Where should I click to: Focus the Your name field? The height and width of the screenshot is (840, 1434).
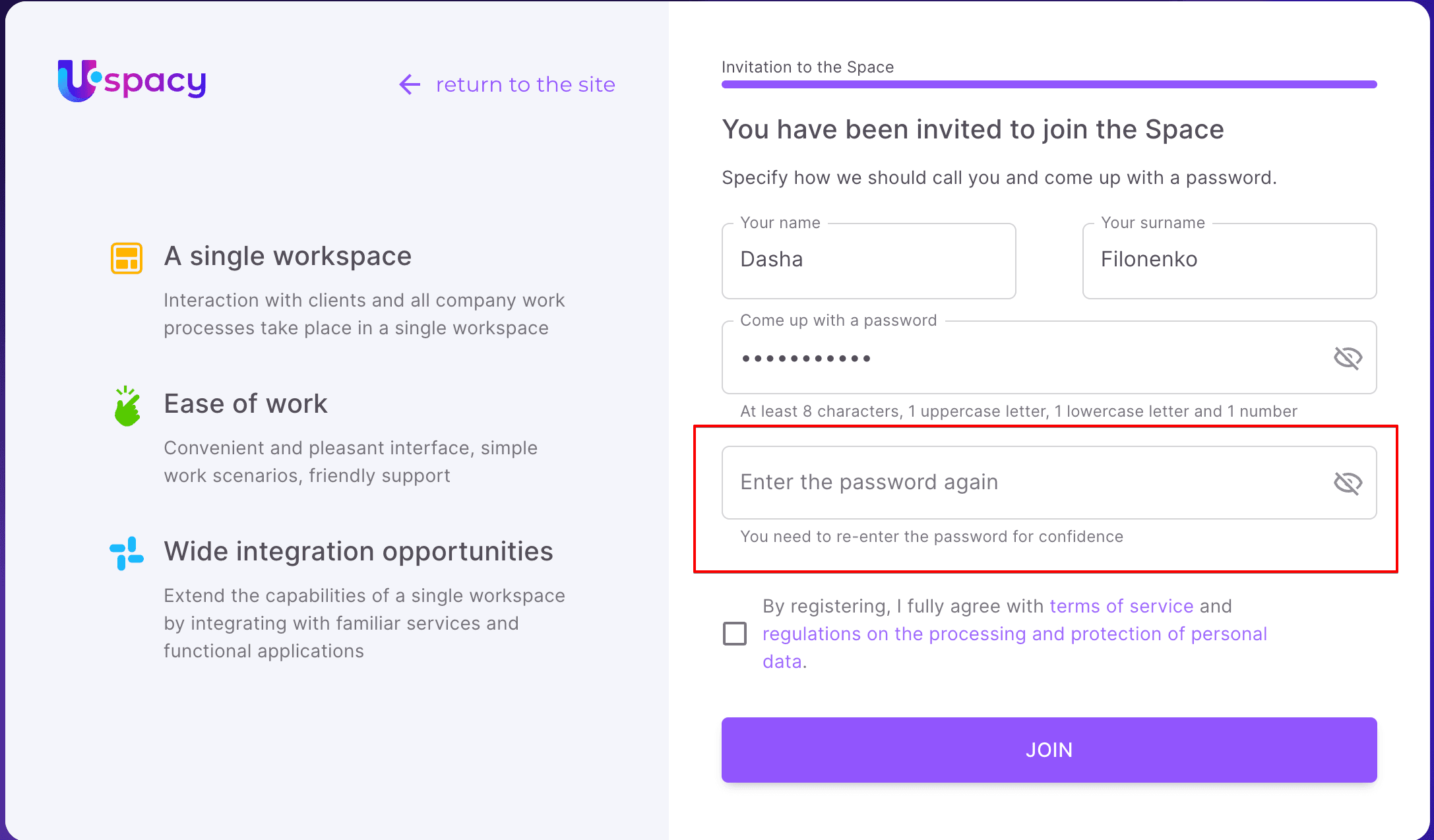pos(868,260)
